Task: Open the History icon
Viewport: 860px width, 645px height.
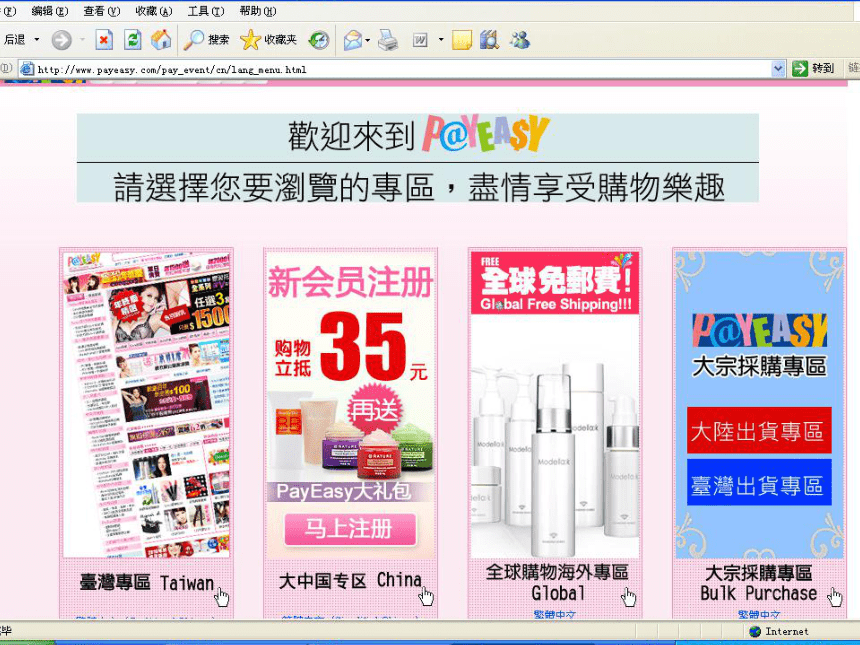Action: pos(319,40)
